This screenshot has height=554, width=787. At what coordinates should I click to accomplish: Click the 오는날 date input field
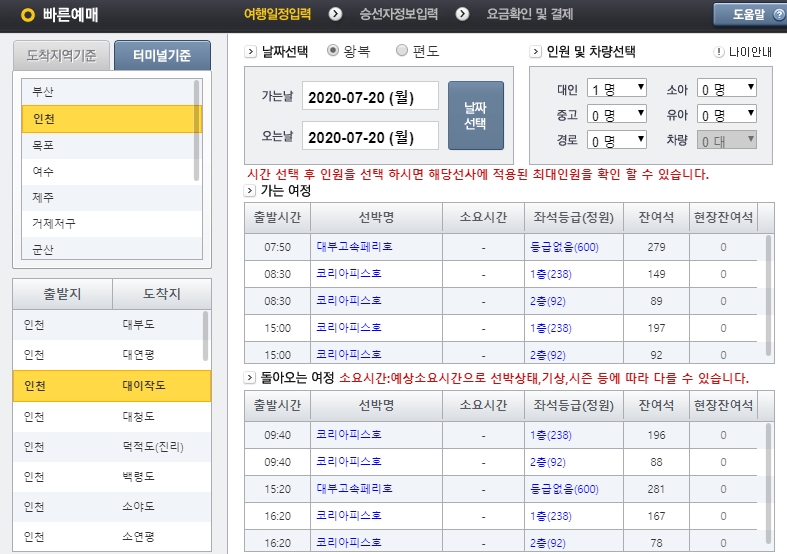[x=370, y=135]
